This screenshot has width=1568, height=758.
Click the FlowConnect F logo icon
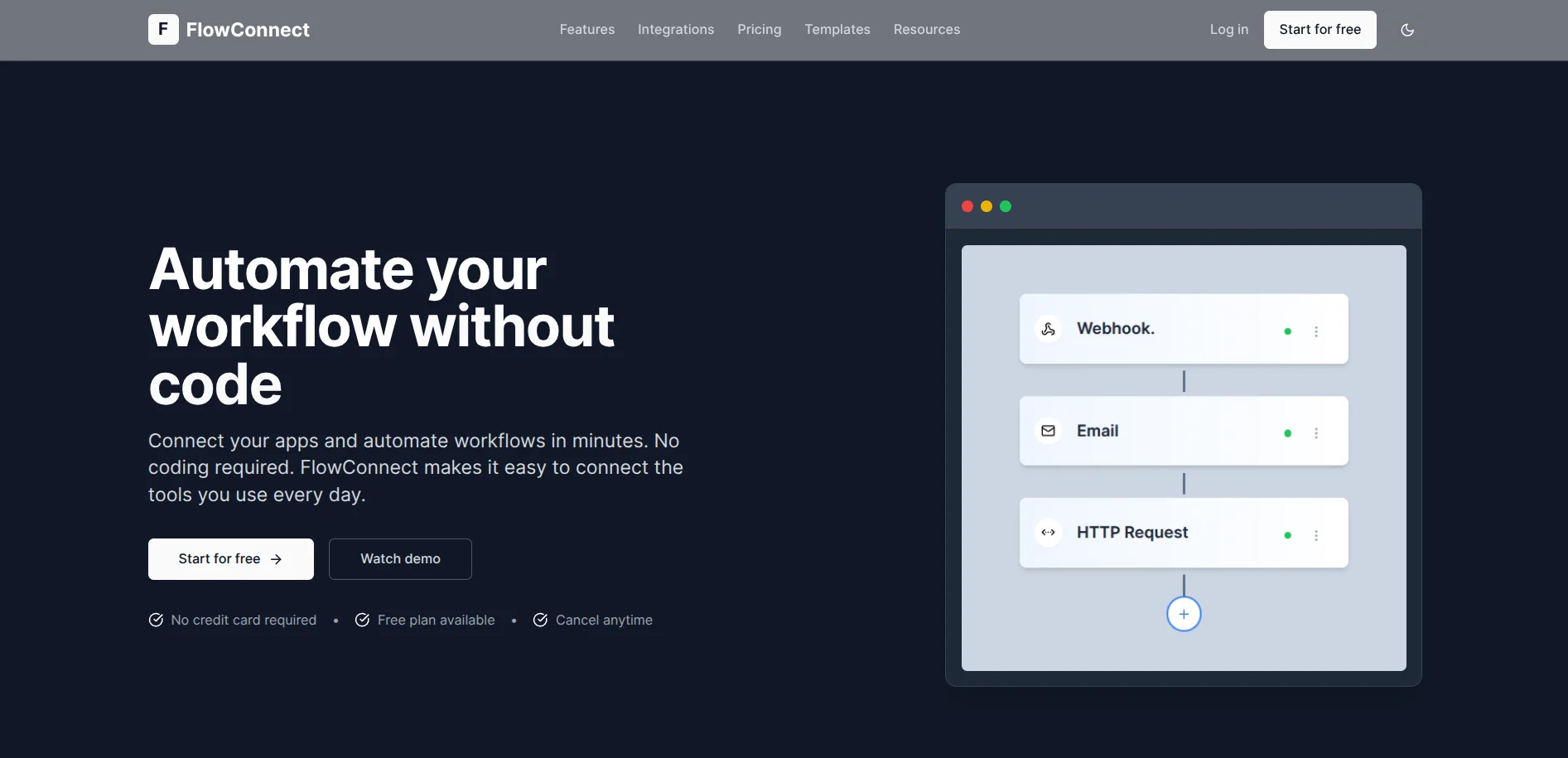click(x=163, y=30)
